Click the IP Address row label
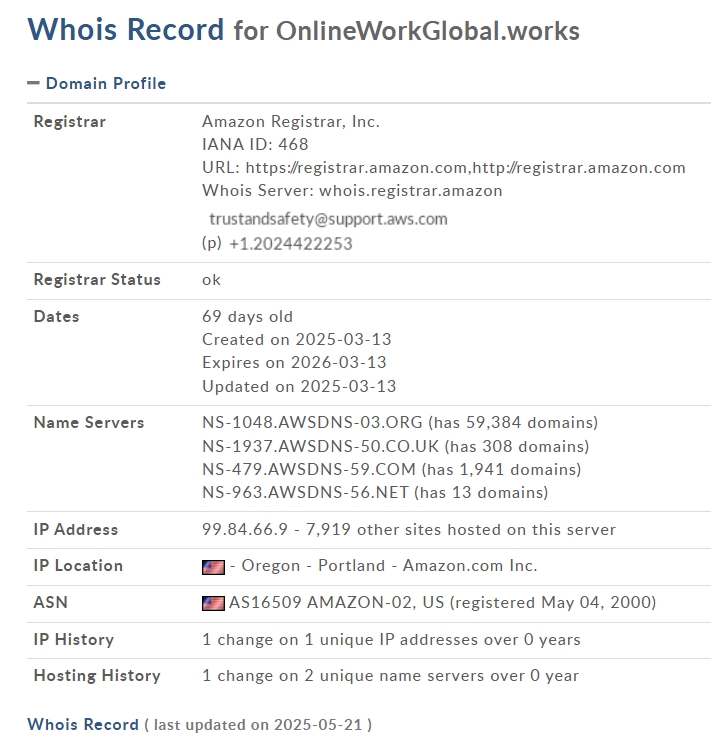The image size is (711, 736). click(x=76, y=529)
